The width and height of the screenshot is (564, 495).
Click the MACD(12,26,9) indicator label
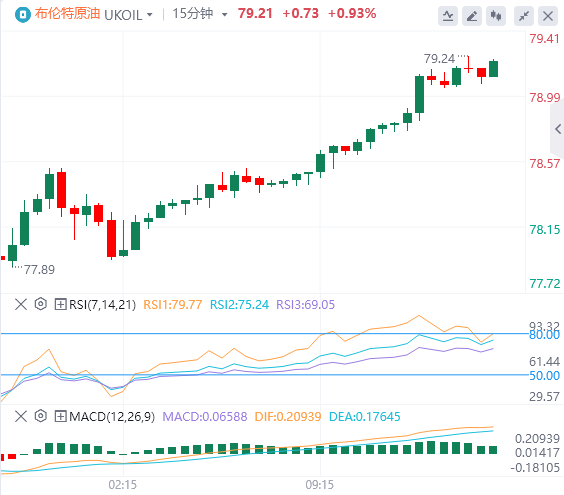(112, 417)
